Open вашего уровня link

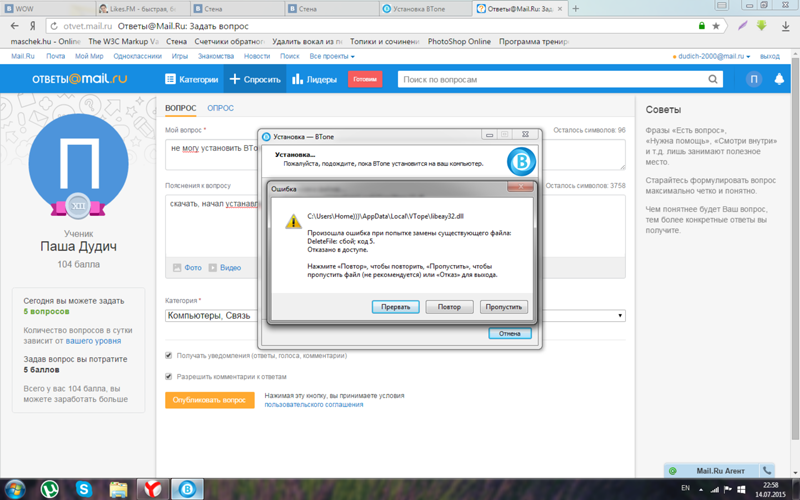pos(93,341)
